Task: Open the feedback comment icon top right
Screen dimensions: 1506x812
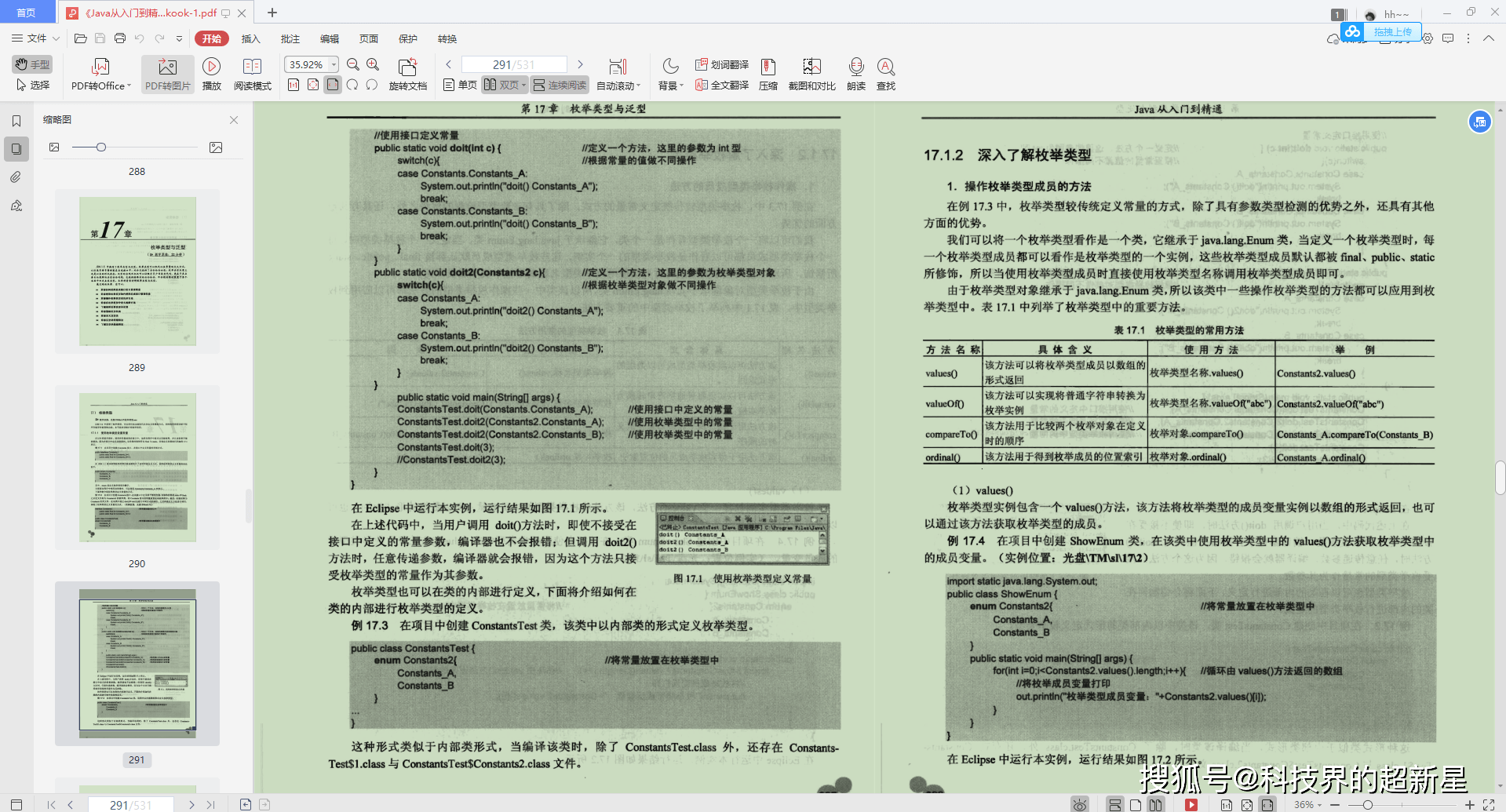Action: coord(1448,38)
